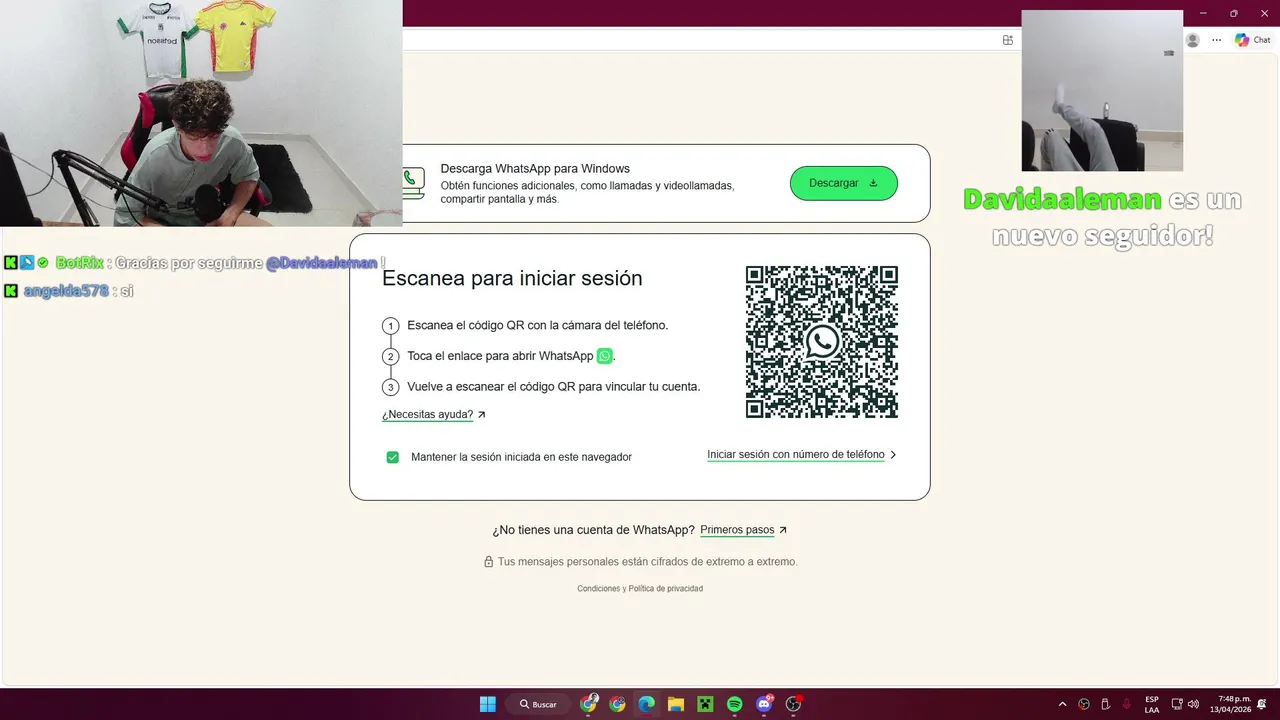Image resolution: width=1280 pixels, height=720 pixels.
Task: Open File Explorer from the taskbar
Action: pos(676,704)
